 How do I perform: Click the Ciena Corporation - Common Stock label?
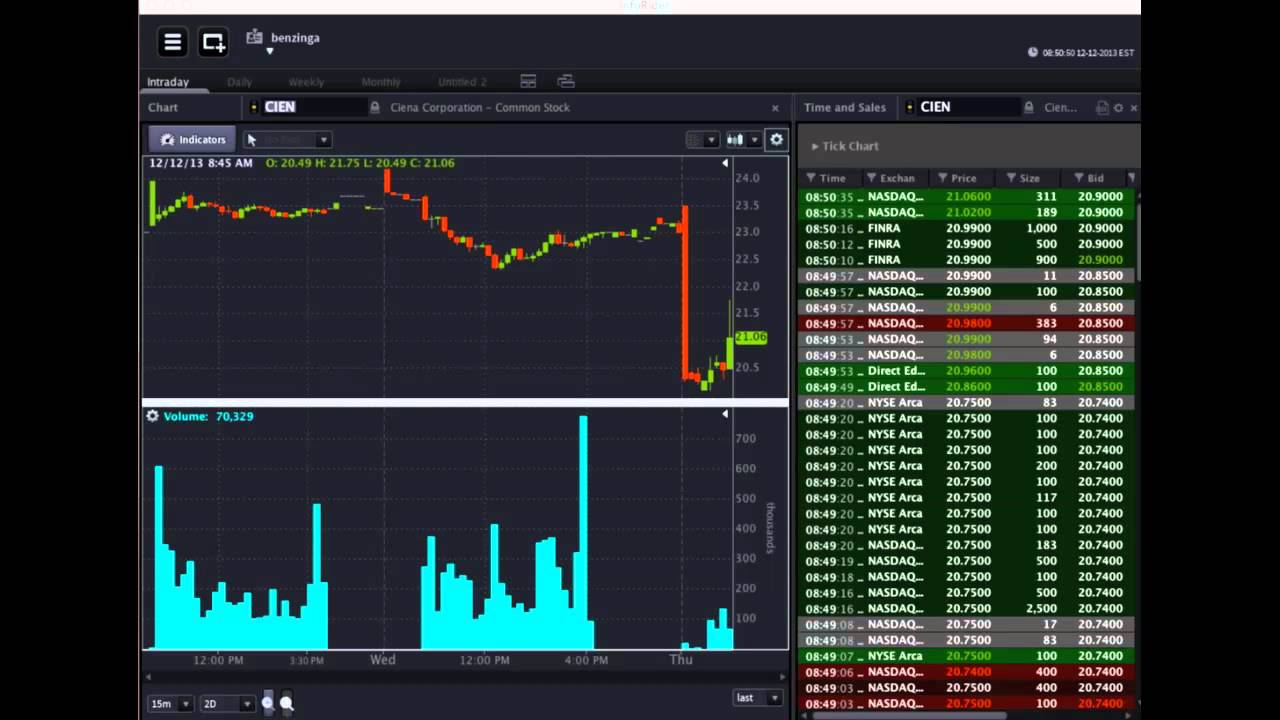[480, 107]
